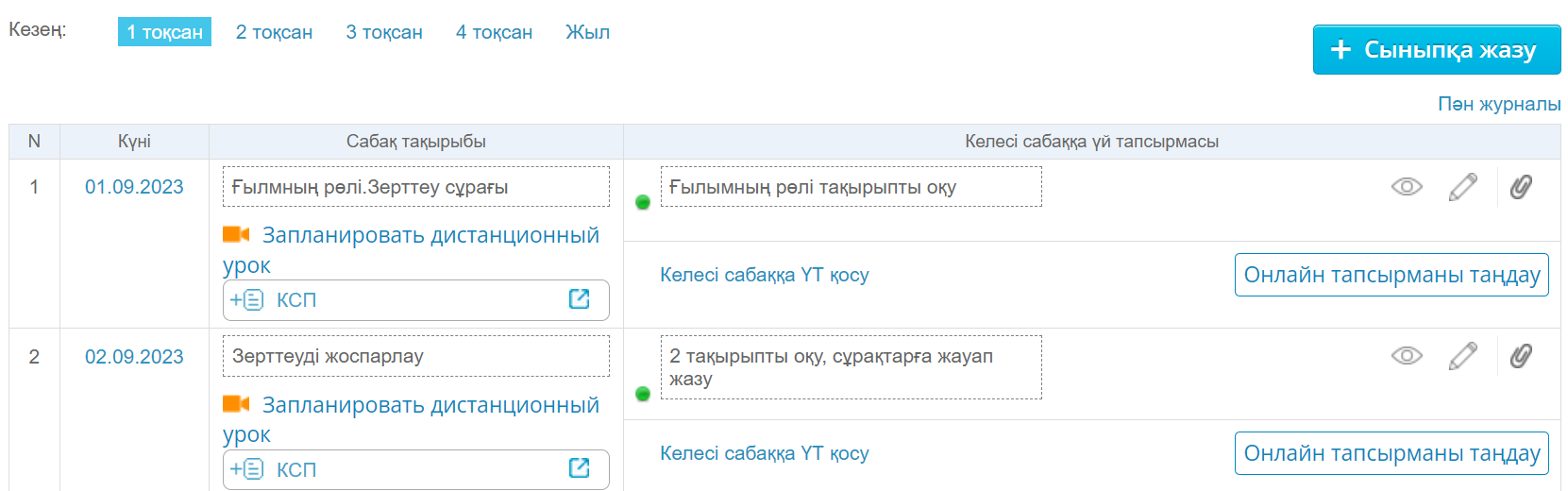The width and height of the screenshot is (1568, 491).
Task: Click the orange video camera icon in row 1
Action: 236,234
